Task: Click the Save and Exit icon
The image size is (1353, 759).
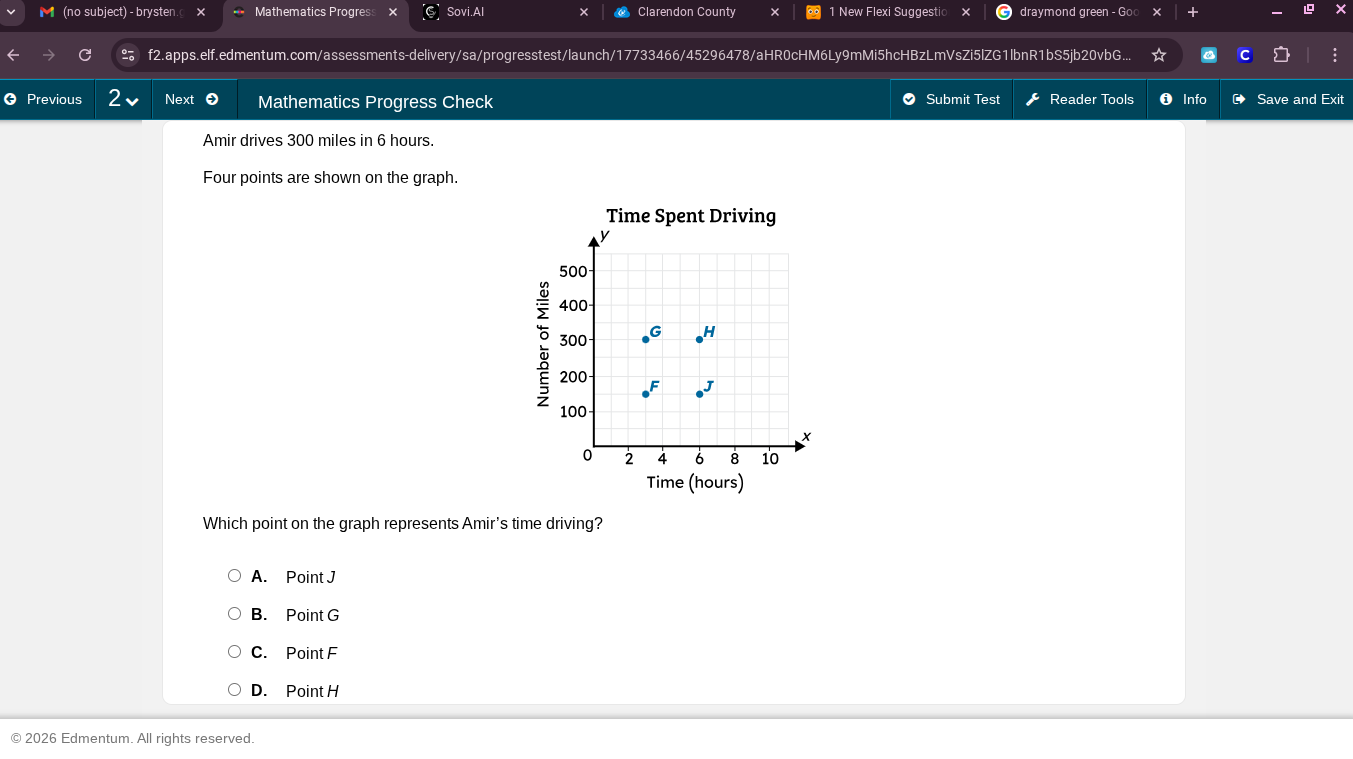Action: [x=1239, y=99]
